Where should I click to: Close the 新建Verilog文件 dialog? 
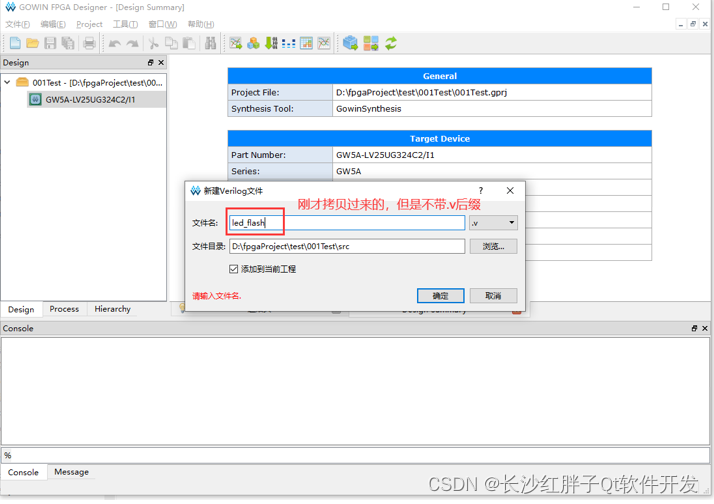[510, 191]
